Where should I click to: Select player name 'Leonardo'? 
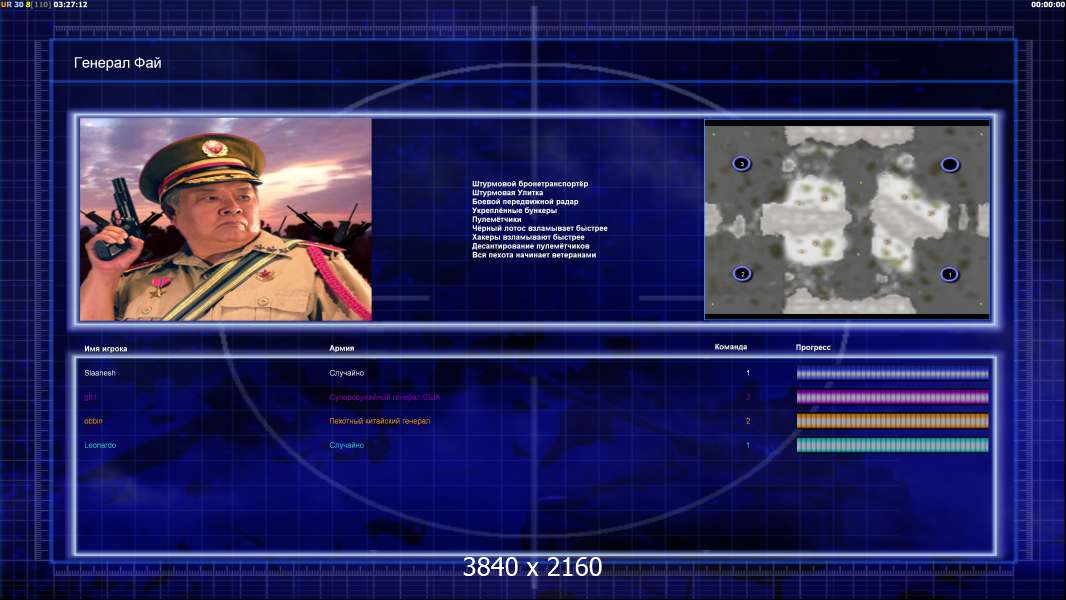click(100, 445)
